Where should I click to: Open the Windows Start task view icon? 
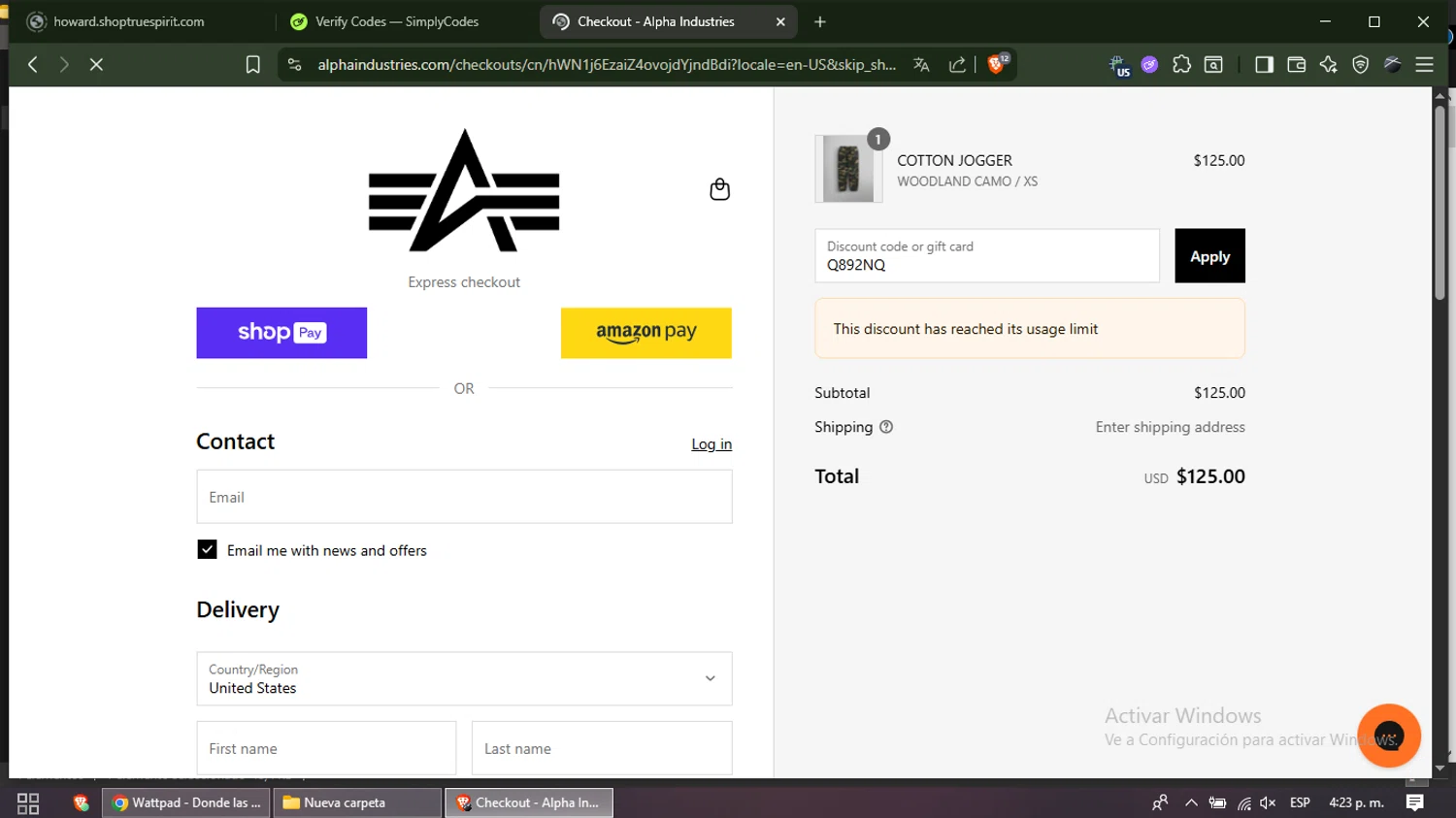(x=28, y=802)
